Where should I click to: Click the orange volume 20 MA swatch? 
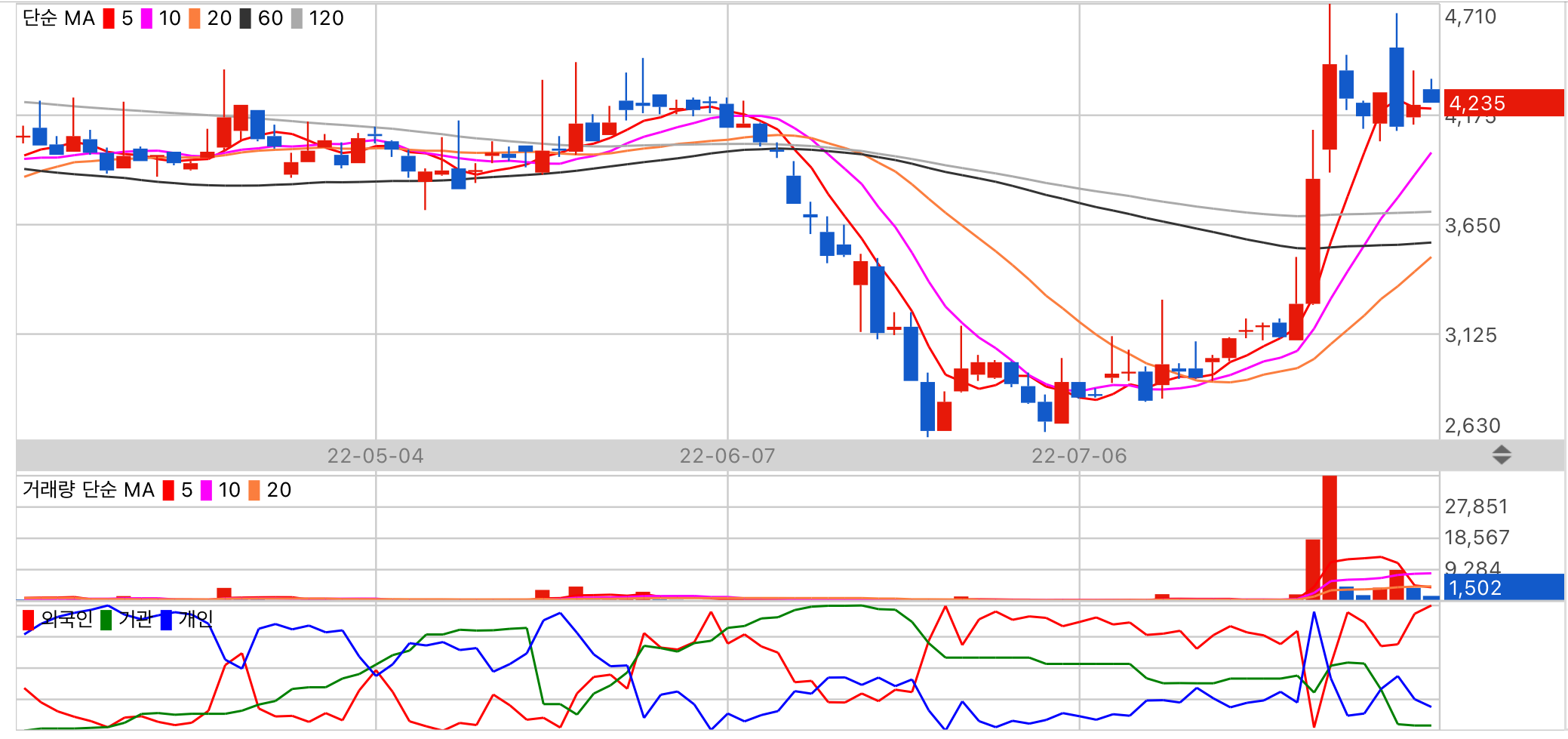pos(254,491)
